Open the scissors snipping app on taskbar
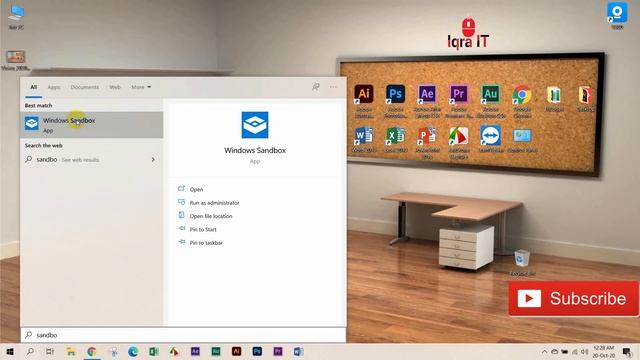 pyautogui.click(x=113, y=351)
